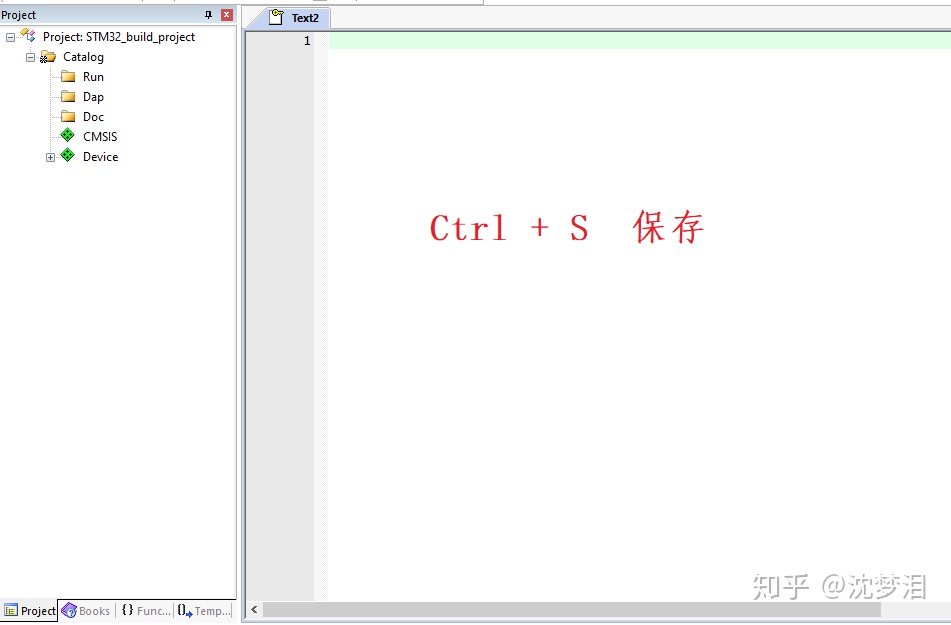Click the CMSIS green diamond icon
Image resolution: width=951 pixels, height=625 pixels.
[x=66, y=136]
